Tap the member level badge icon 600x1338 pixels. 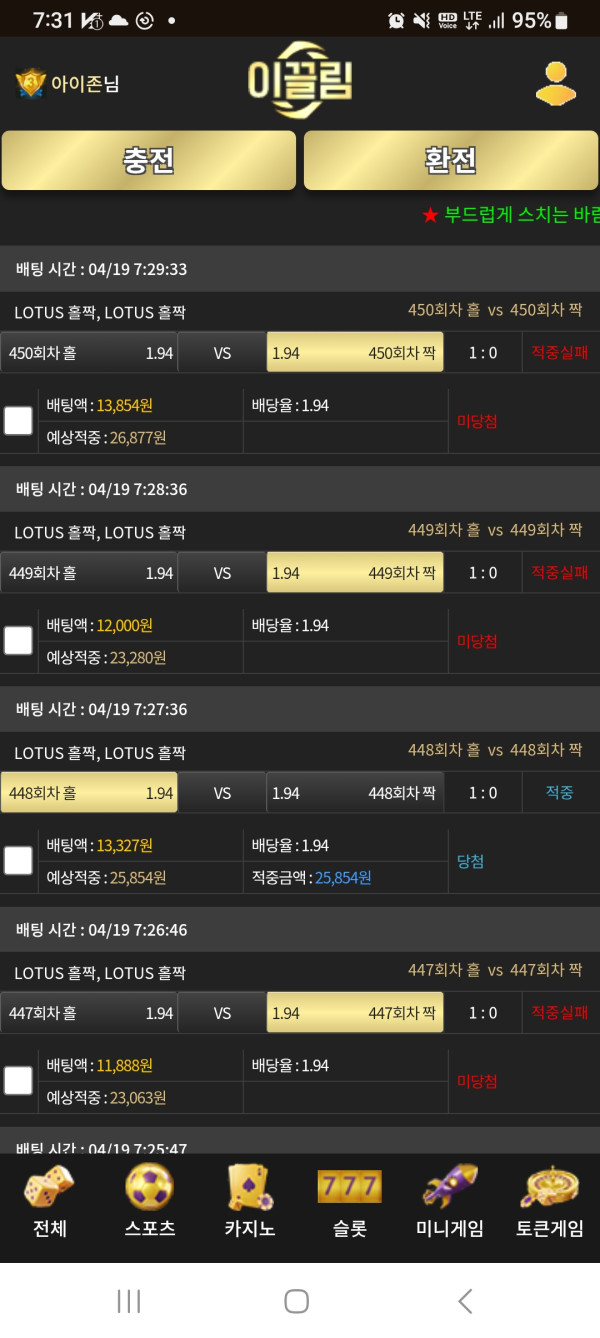31,84
